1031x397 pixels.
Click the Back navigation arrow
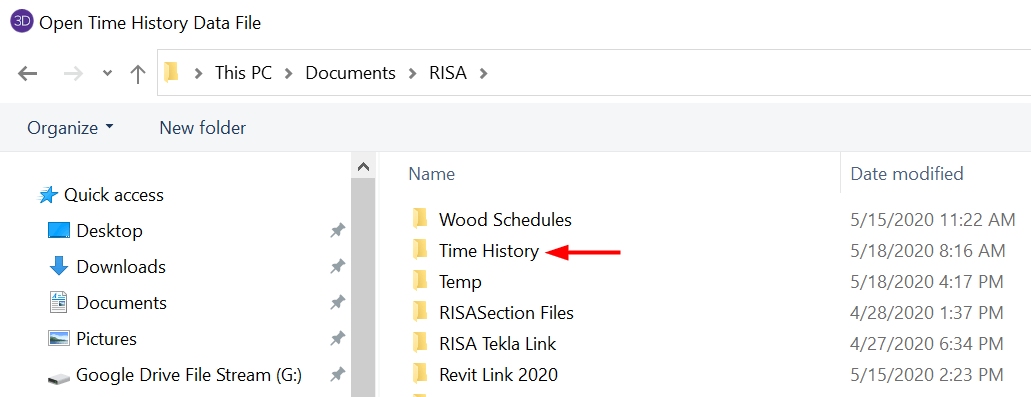pos(27,73)
